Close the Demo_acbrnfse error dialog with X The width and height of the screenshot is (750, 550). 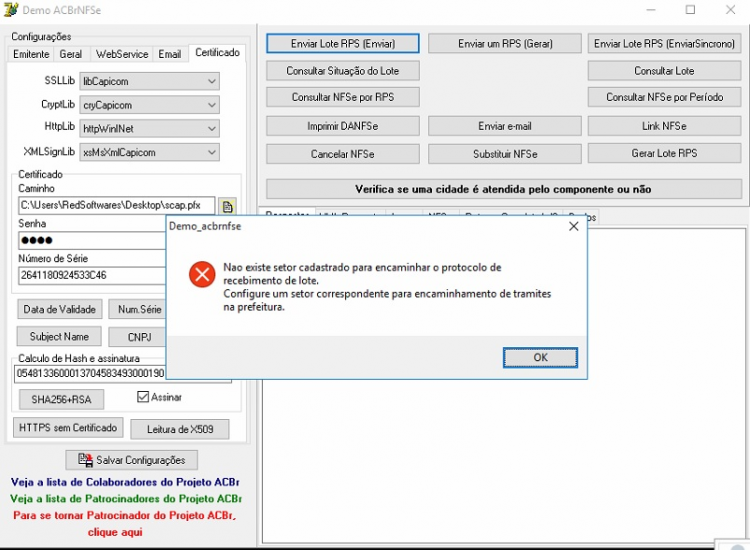coord(574,226)
